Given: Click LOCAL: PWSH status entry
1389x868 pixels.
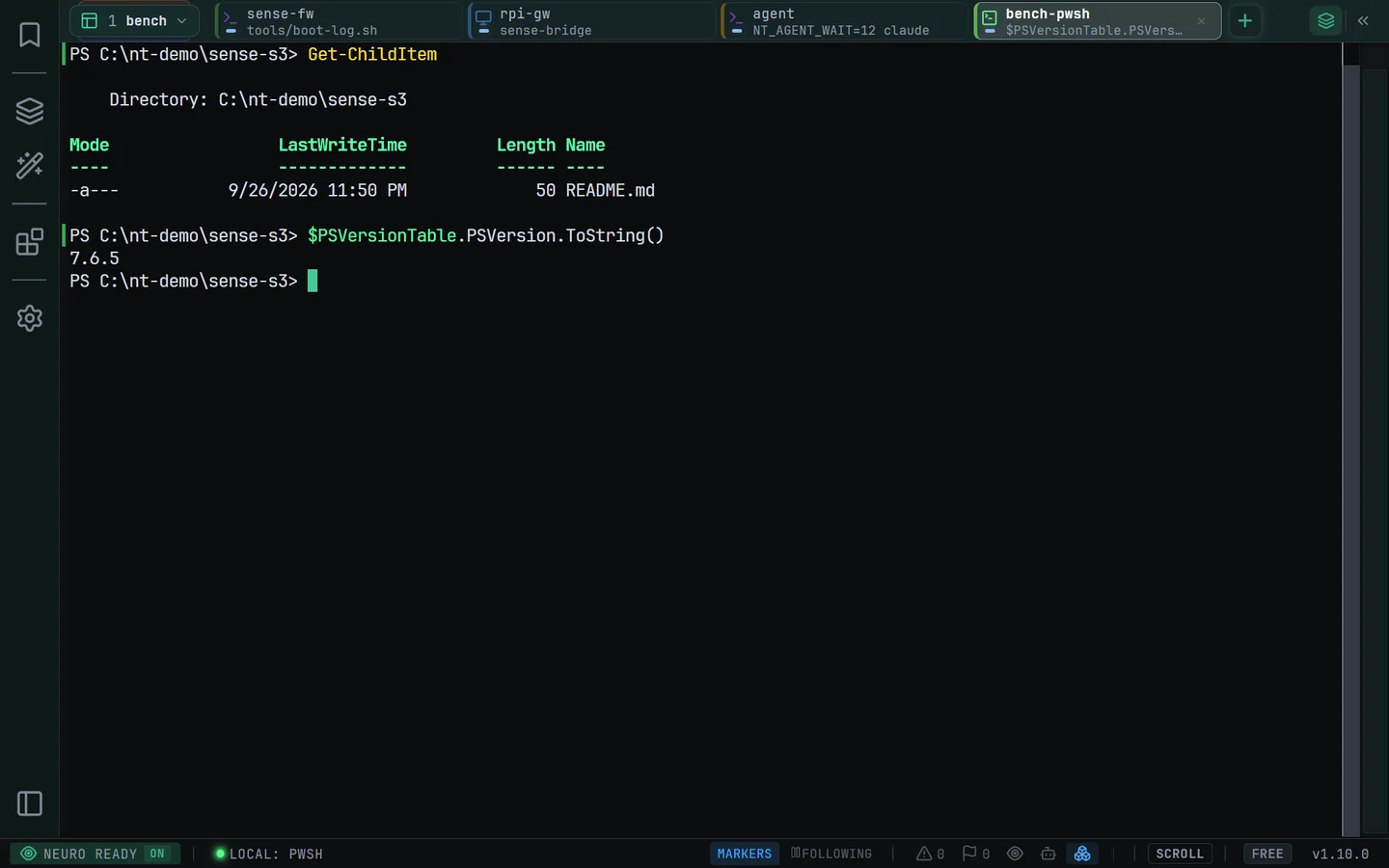Looking at the screenshot, I should [x=268, y=854].
